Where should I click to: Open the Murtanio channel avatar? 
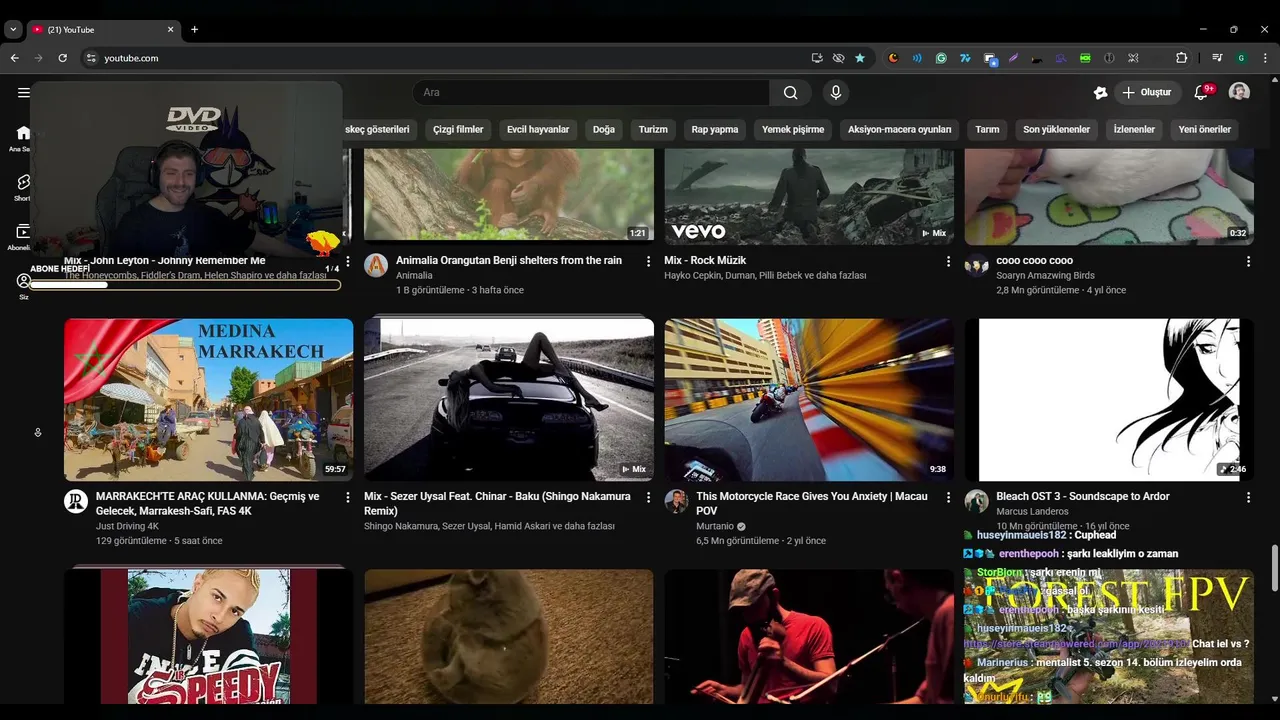pos(676,501)
